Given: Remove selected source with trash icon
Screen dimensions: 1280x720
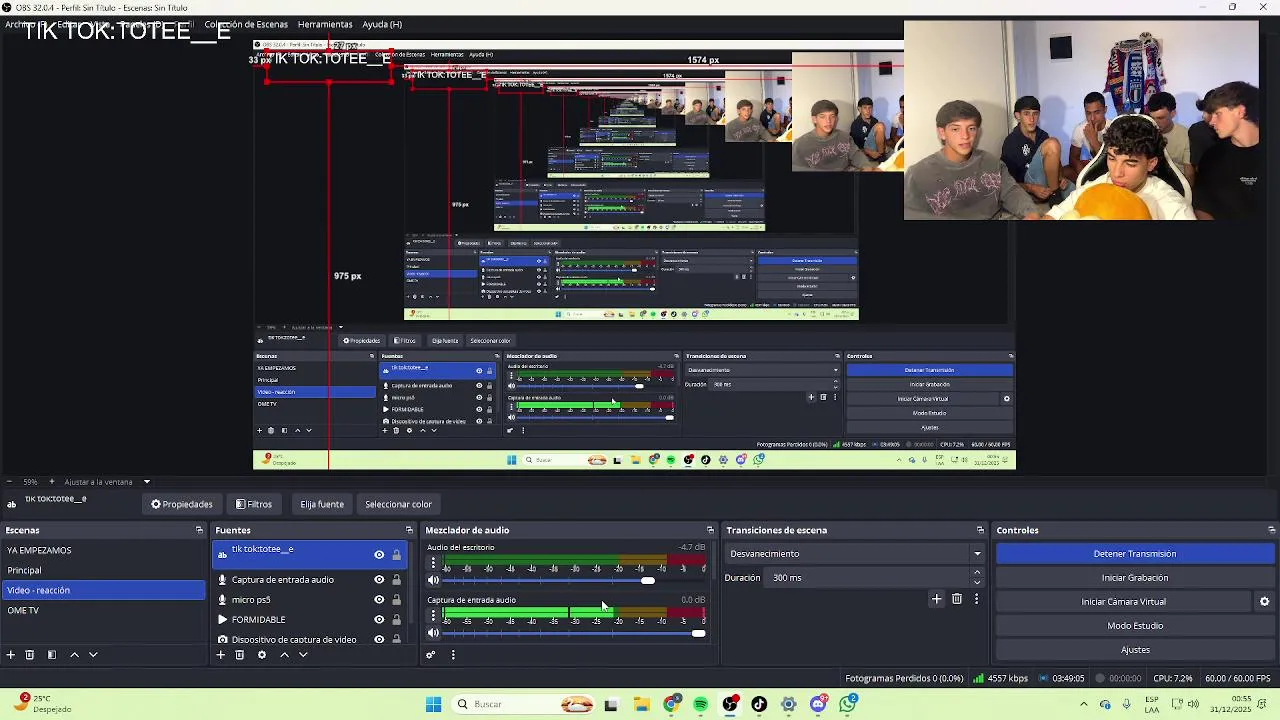Looking at the screenshot, I should point(240,655).
